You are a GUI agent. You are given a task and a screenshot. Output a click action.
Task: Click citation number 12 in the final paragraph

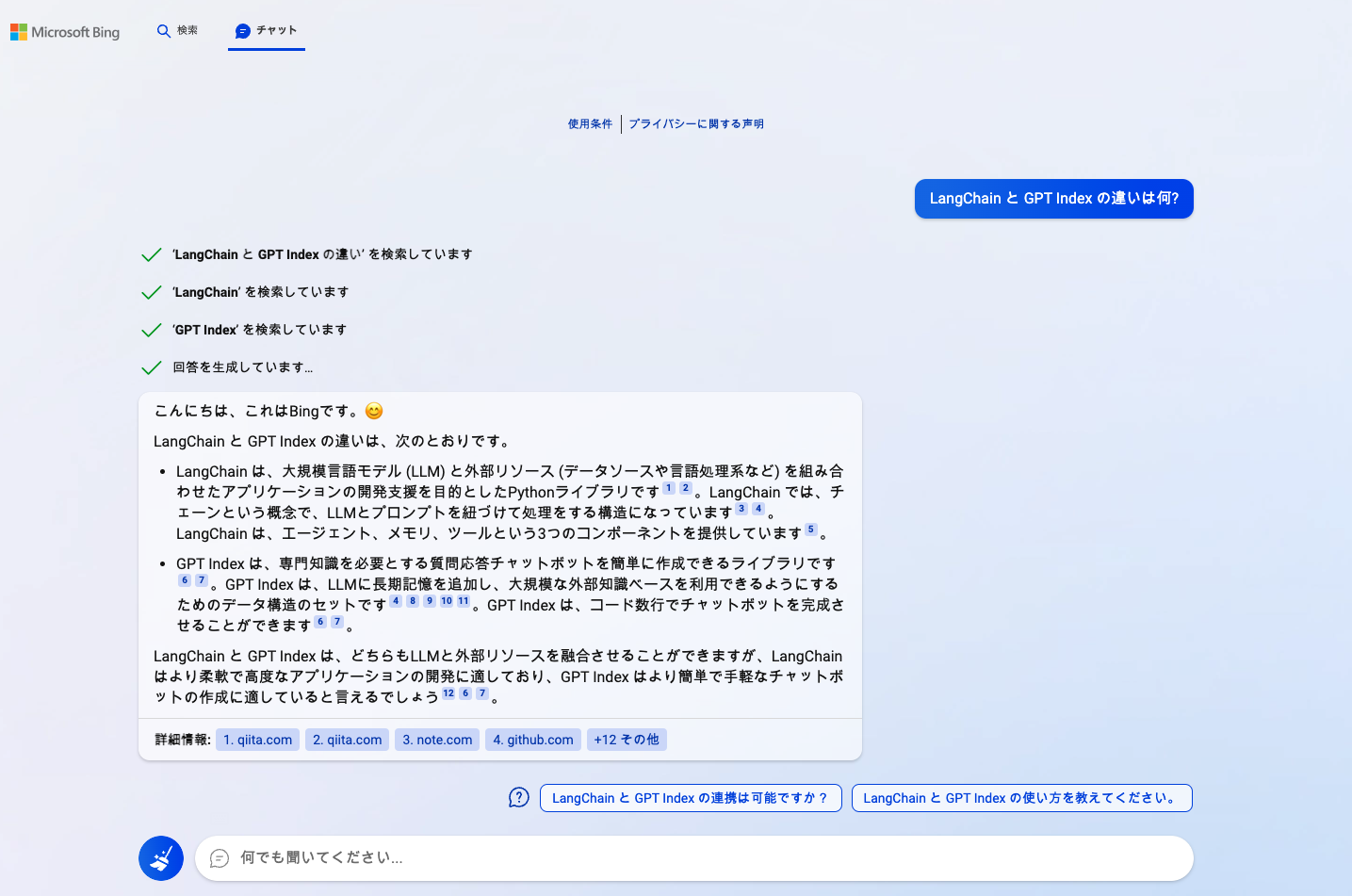click(448, 693)
